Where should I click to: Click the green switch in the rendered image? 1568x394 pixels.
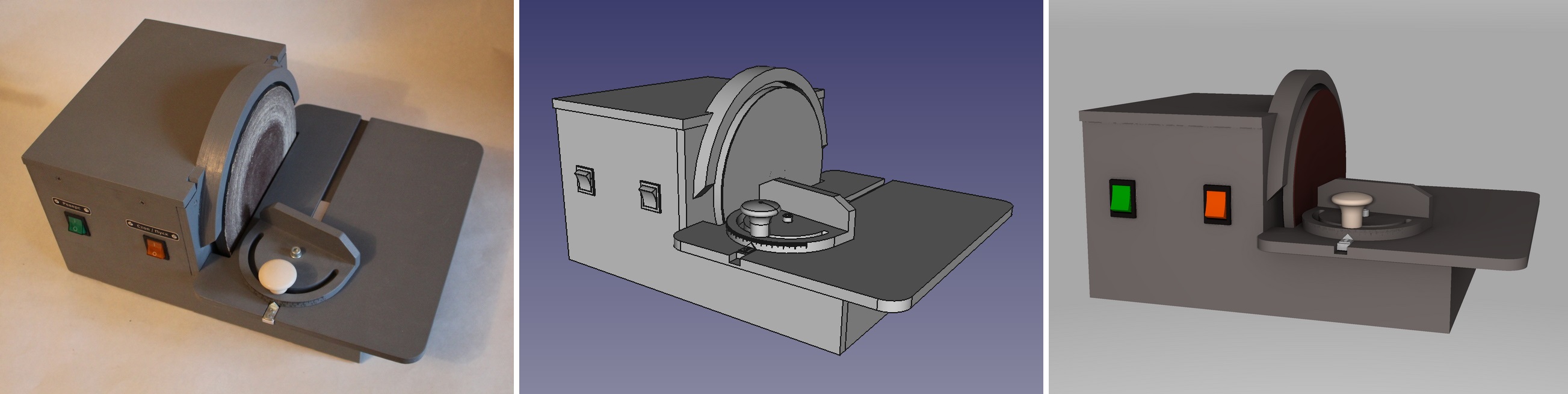[1122, 199]
